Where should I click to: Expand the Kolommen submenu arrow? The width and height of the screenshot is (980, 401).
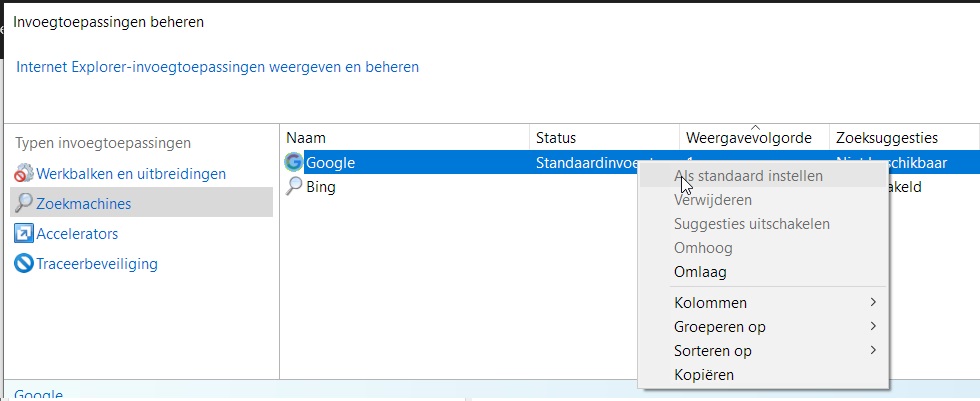873,302
